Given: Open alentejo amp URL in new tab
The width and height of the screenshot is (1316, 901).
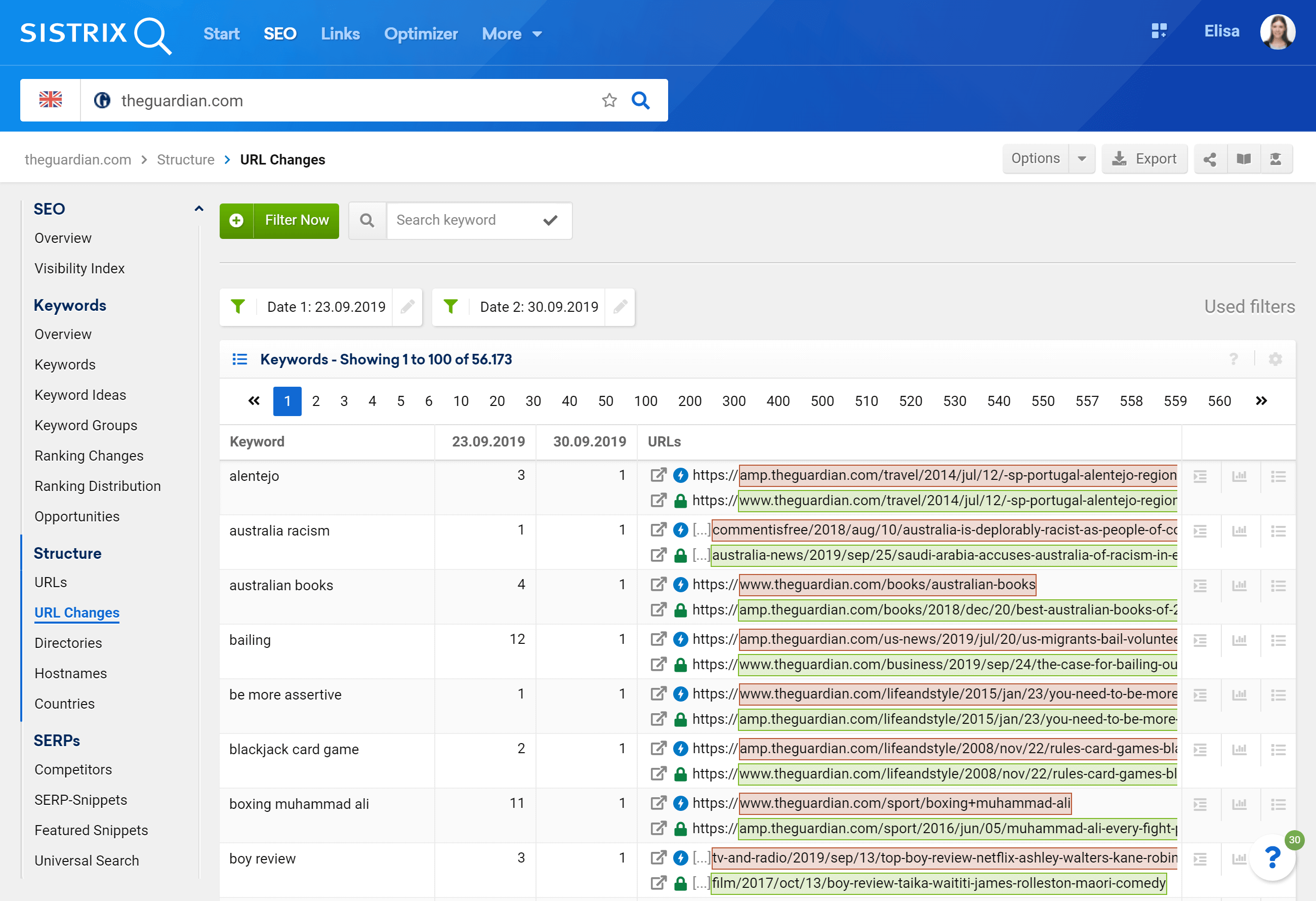Looking at the screenshot, I should [658, 475].
